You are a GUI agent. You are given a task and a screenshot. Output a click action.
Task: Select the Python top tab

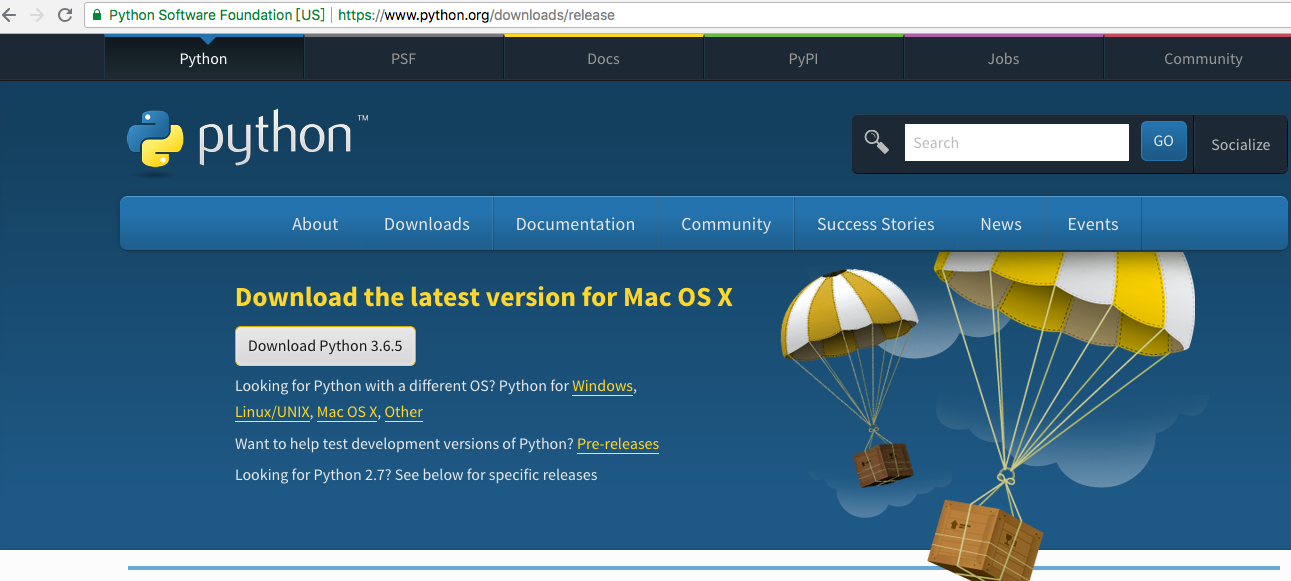coord(204,58)
